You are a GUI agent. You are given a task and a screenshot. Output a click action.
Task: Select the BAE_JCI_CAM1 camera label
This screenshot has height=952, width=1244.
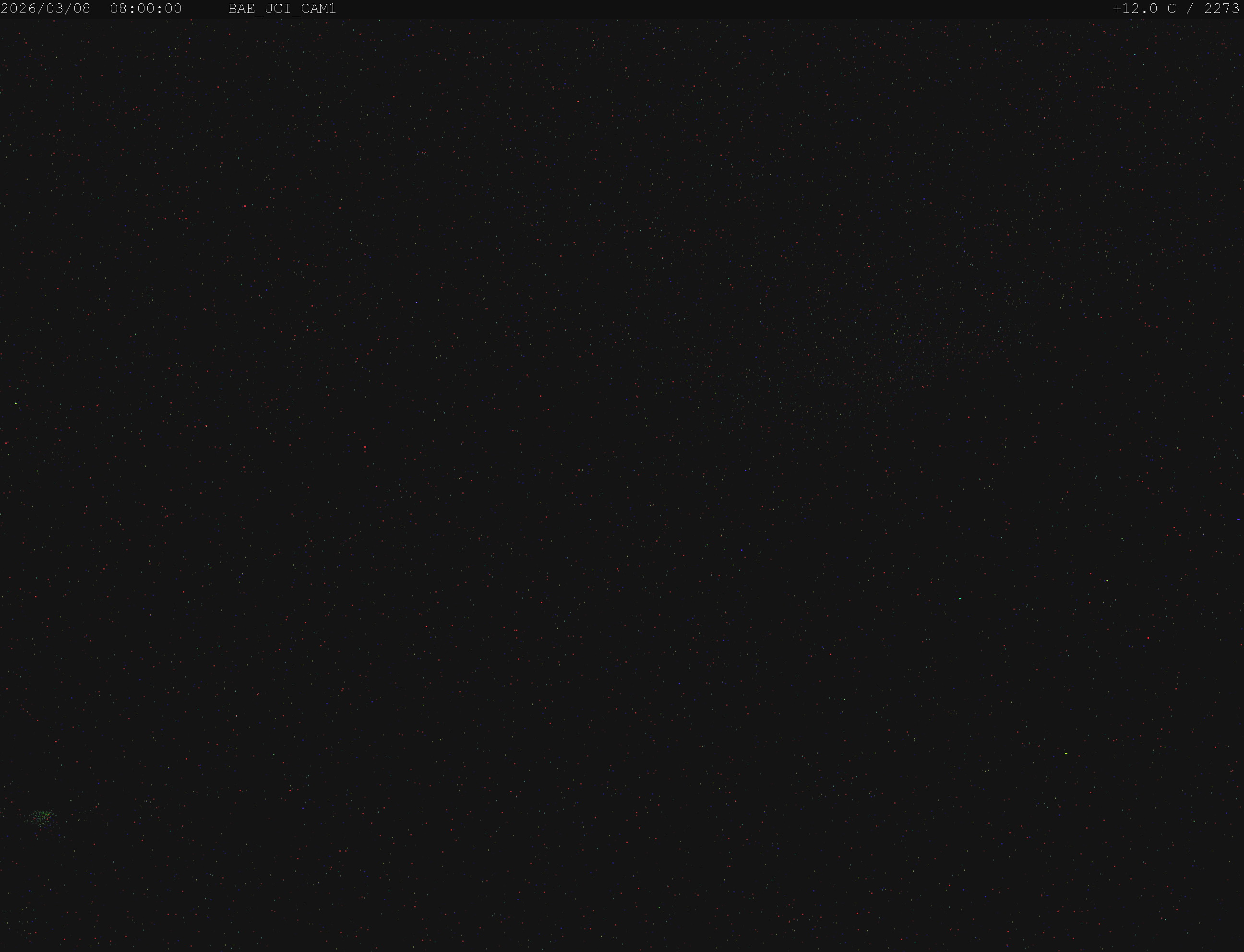tap(282, 9)
